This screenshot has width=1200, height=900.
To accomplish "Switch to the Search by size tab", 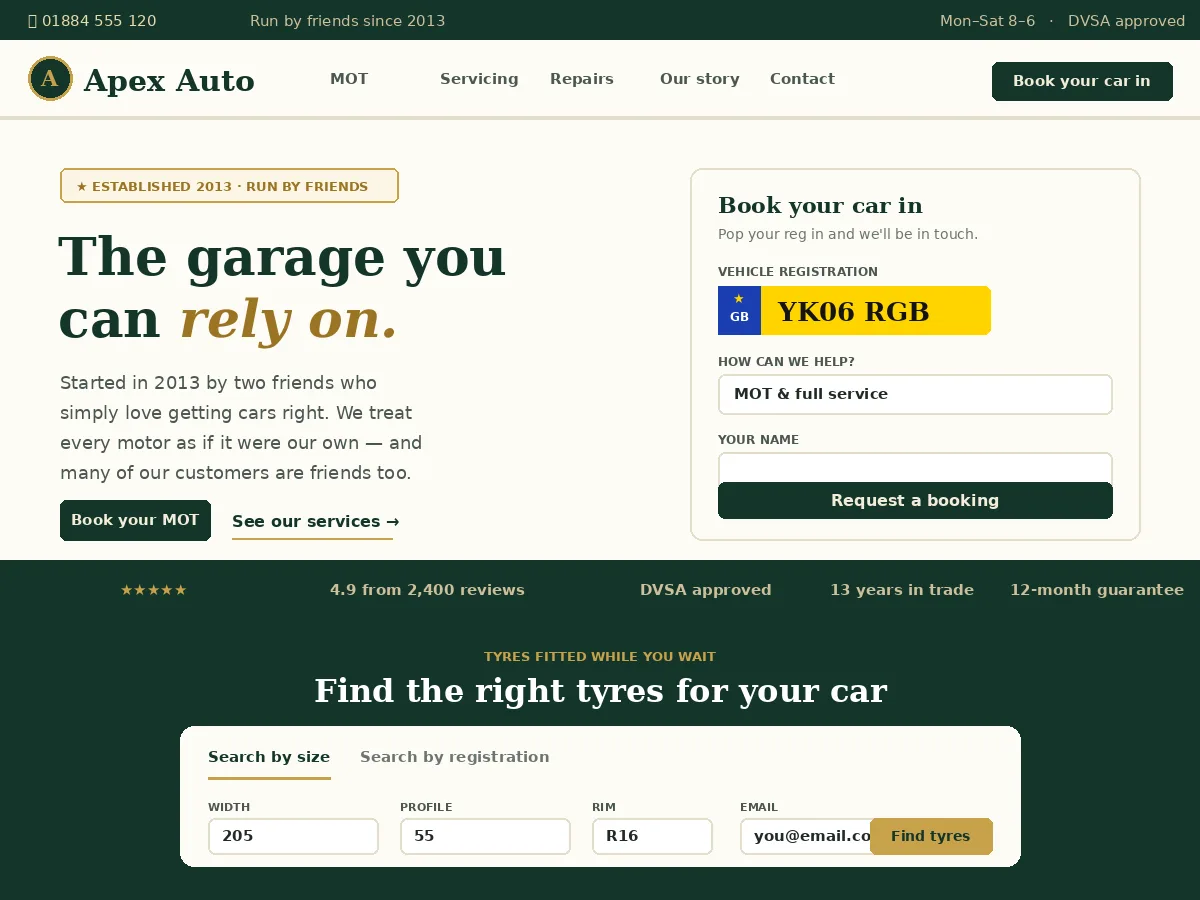I will click(x=269, y=757).
